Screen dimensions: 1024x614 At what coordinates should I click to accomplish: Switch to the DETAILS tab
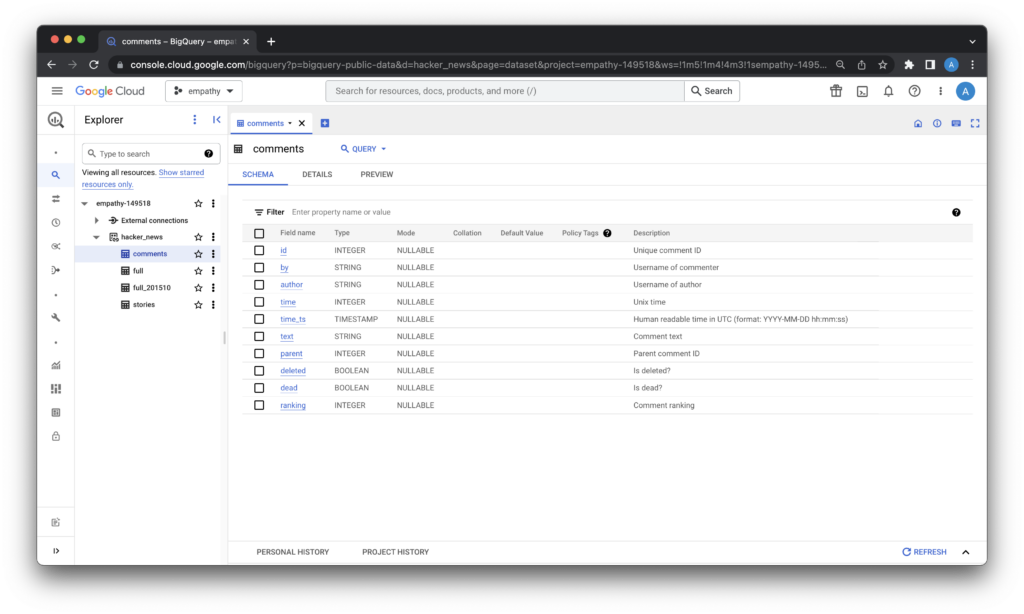point(317,174)
